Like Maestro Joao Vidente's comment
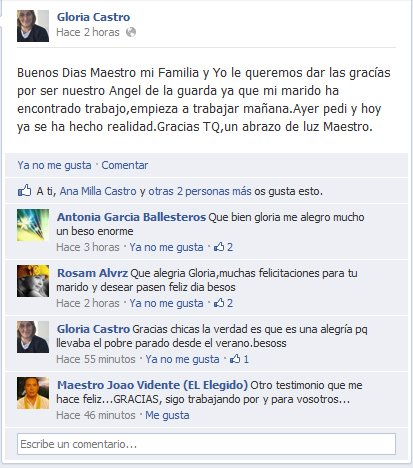The height and width of the screenshot is (468, 413). [167, 415]
